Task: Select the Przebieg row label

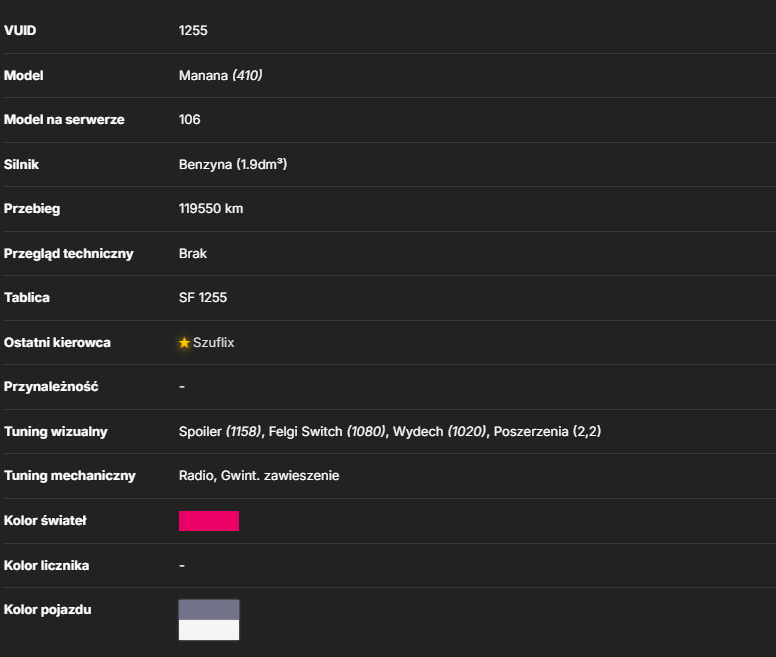Action: (32, 209)
